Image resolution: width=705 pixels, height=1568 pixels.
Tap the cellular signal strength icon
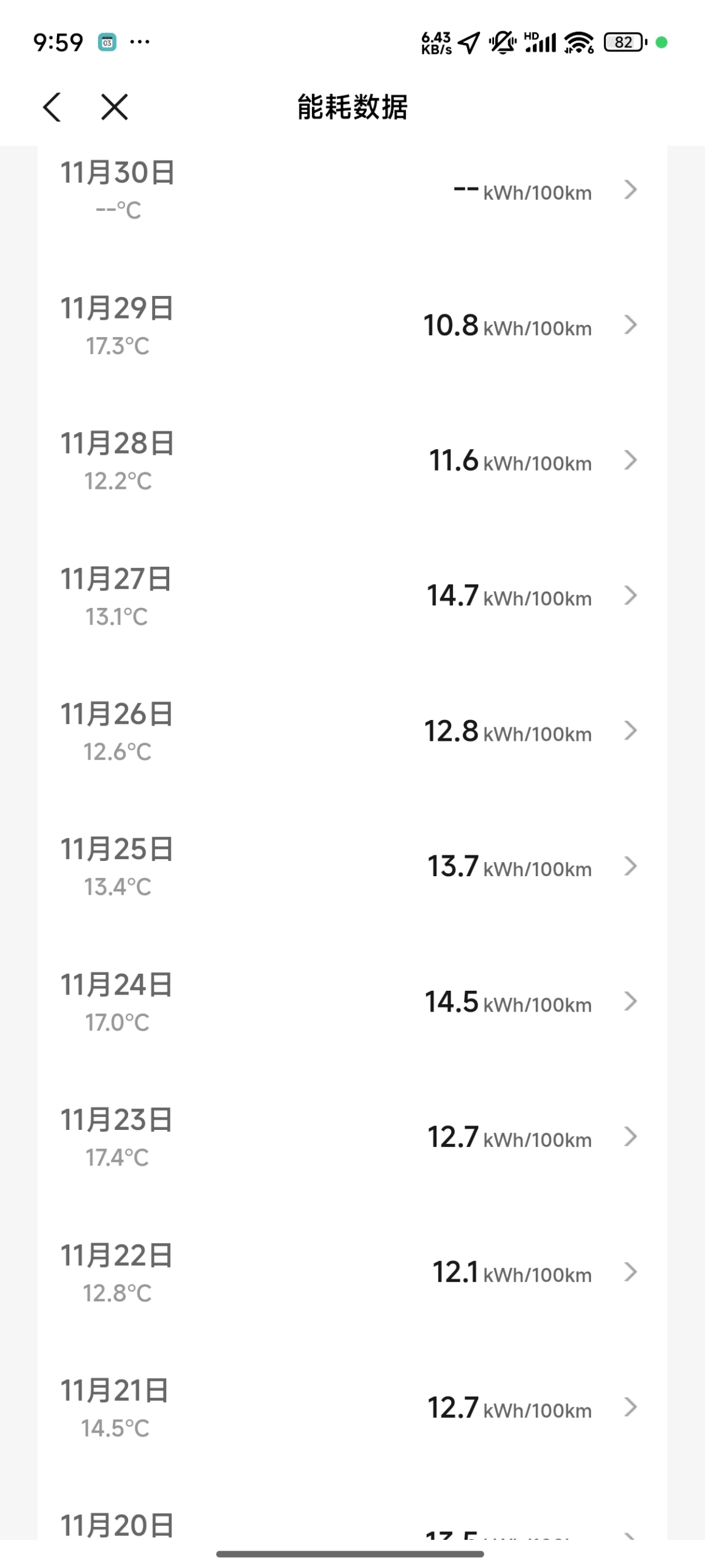[540, 42]
